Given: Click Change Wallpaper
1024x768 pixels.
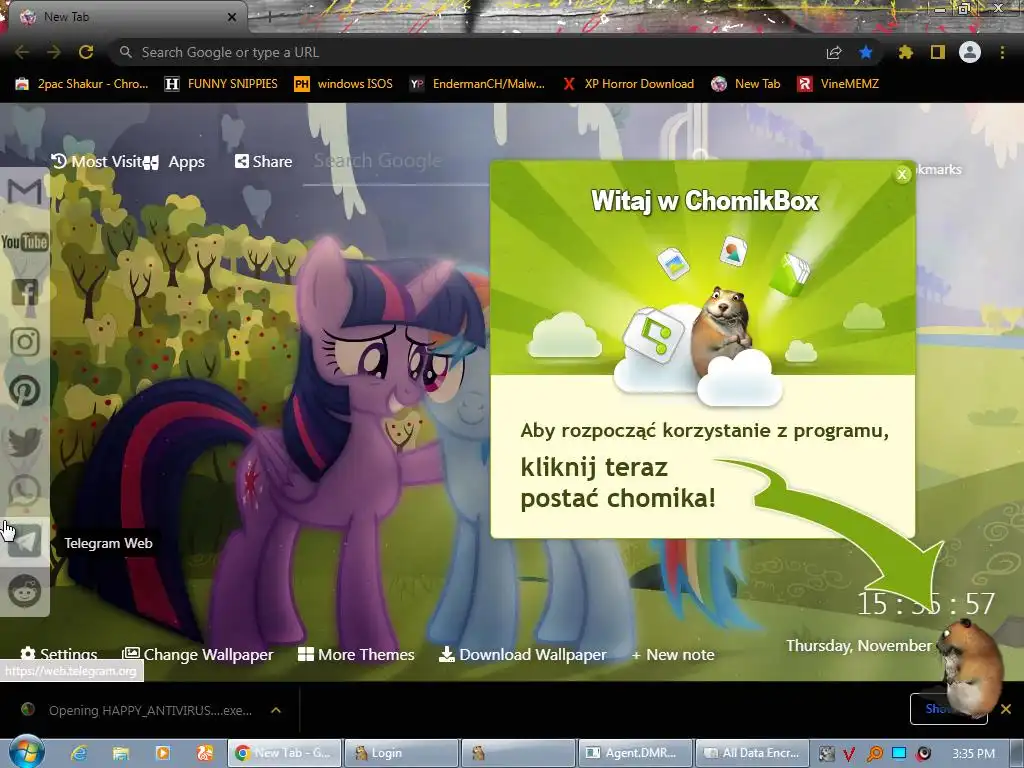Looking at the screenshot, I should click(198, 654).
